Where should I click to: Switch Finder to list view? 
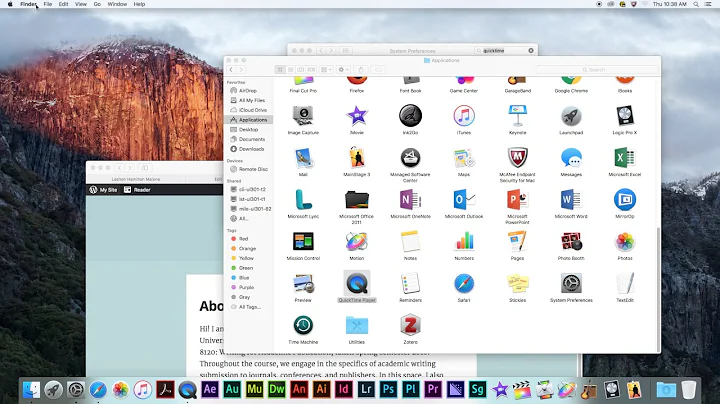(290, 70)
